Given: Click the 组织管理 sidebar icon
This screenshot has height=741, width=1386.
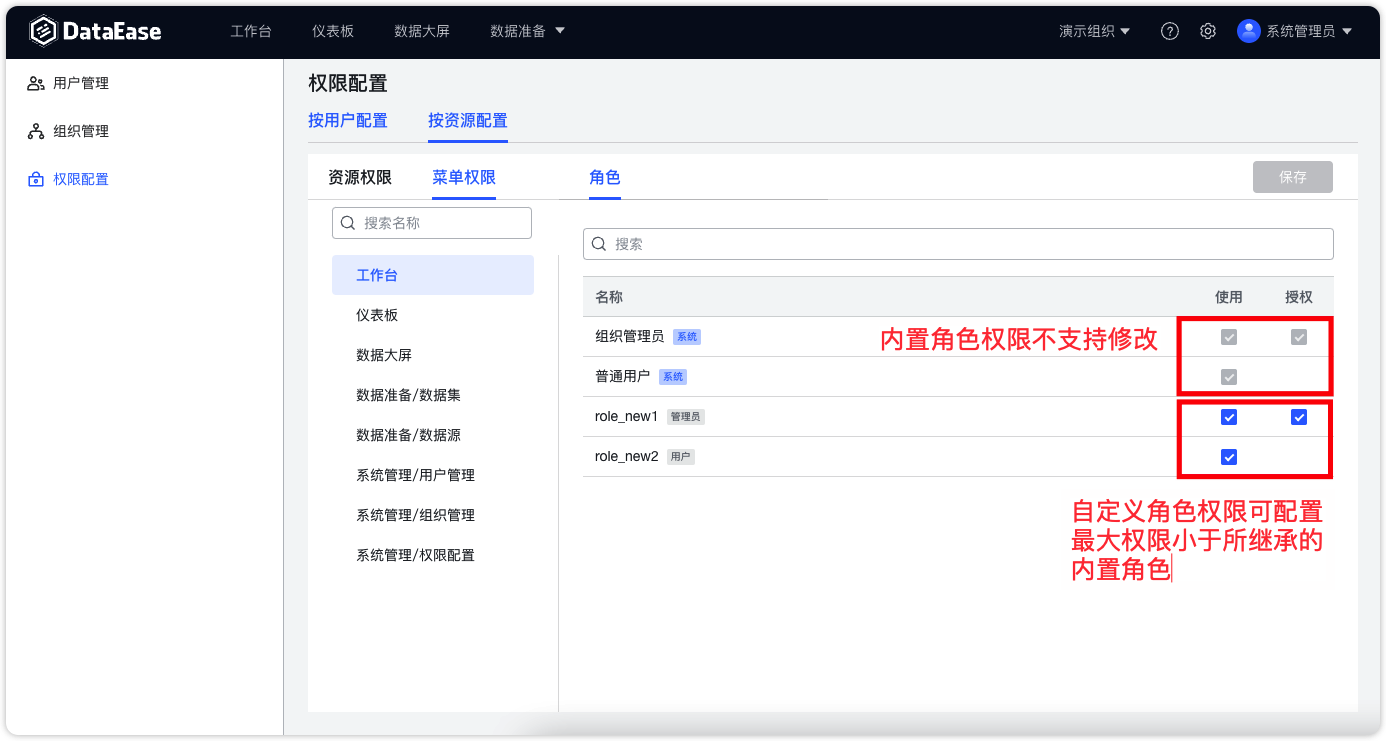Looking at the screenshot, I should click(x=36, y=131).
